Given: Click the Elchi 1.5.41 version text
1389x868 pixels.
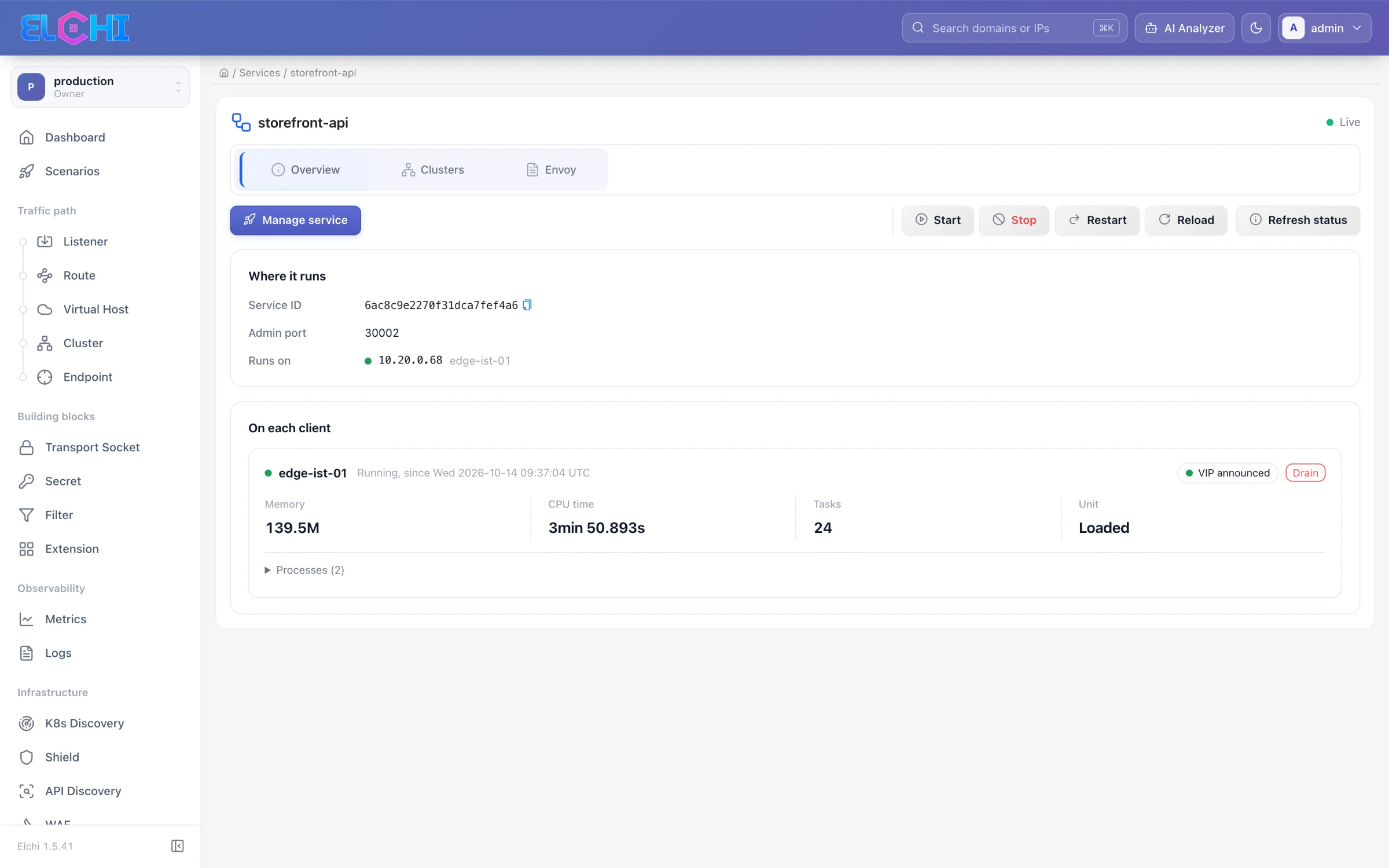Looking at the screenshot, I should (45, 846).
